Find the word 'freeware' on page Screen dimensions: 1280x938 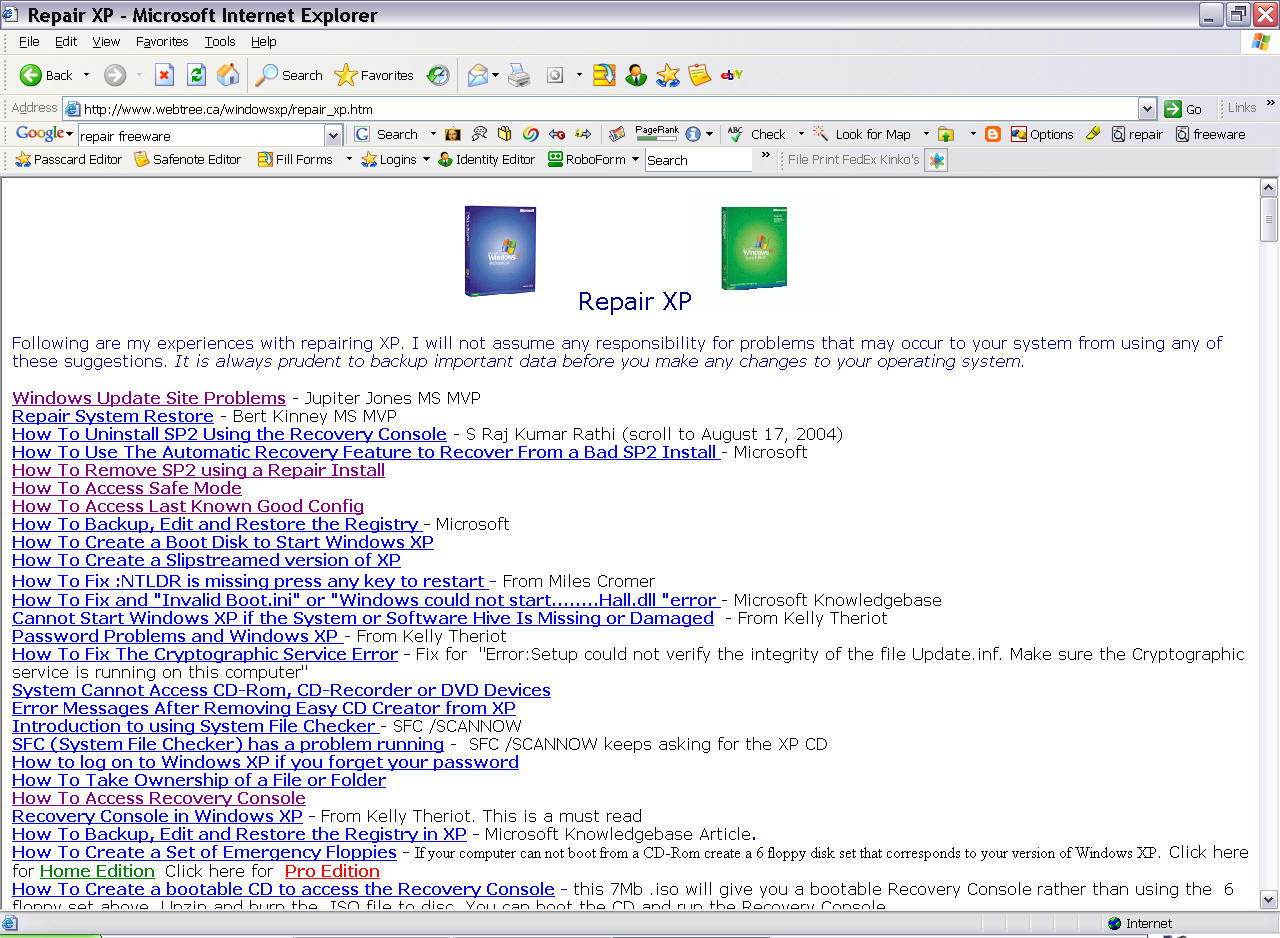click(x=1211, y=134)
